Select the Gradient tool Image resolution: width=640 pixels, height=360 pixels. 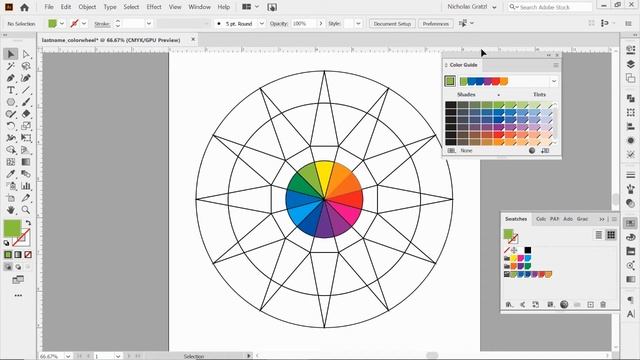coord(26,162)
